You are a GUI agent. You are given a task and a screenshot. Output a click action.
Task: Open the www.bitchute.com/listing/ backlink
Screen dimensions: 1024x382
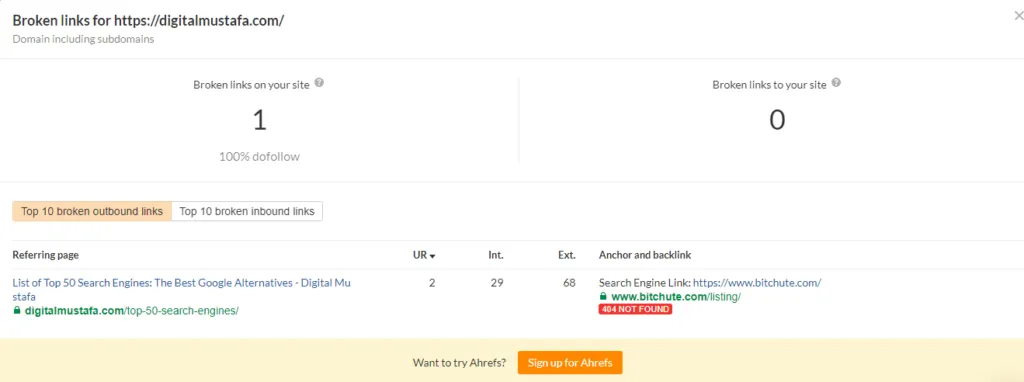coord(676,296)
